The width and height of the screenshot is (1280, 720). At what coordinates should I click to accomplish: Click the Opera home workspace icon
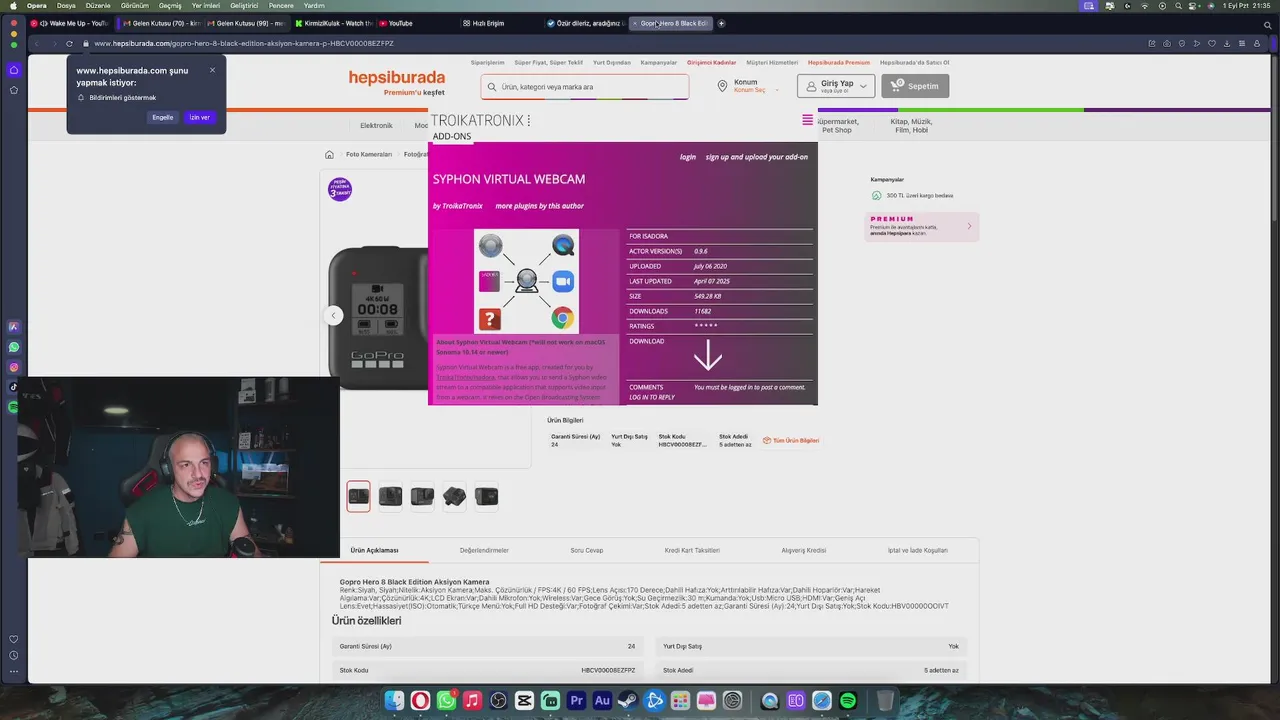(x=14, y=70)
